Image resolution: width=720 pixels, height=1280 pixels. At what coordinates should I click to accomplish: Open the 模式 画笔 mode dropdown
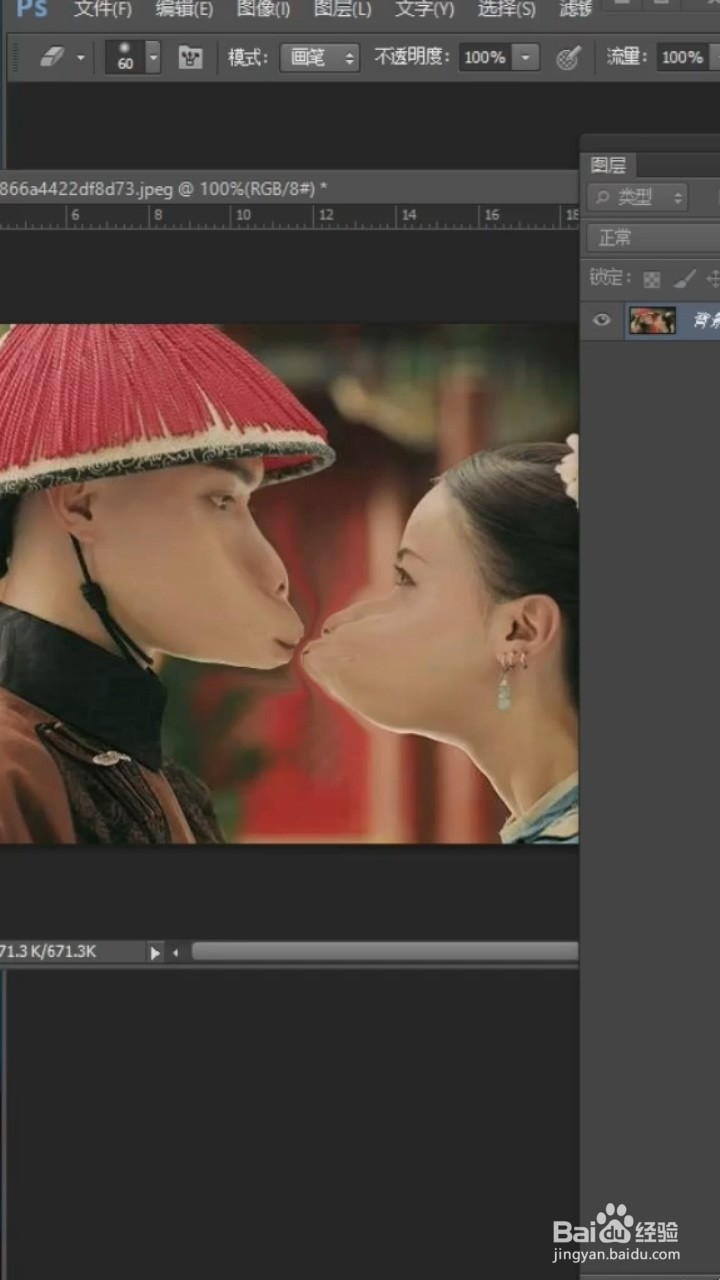(319, 58)
